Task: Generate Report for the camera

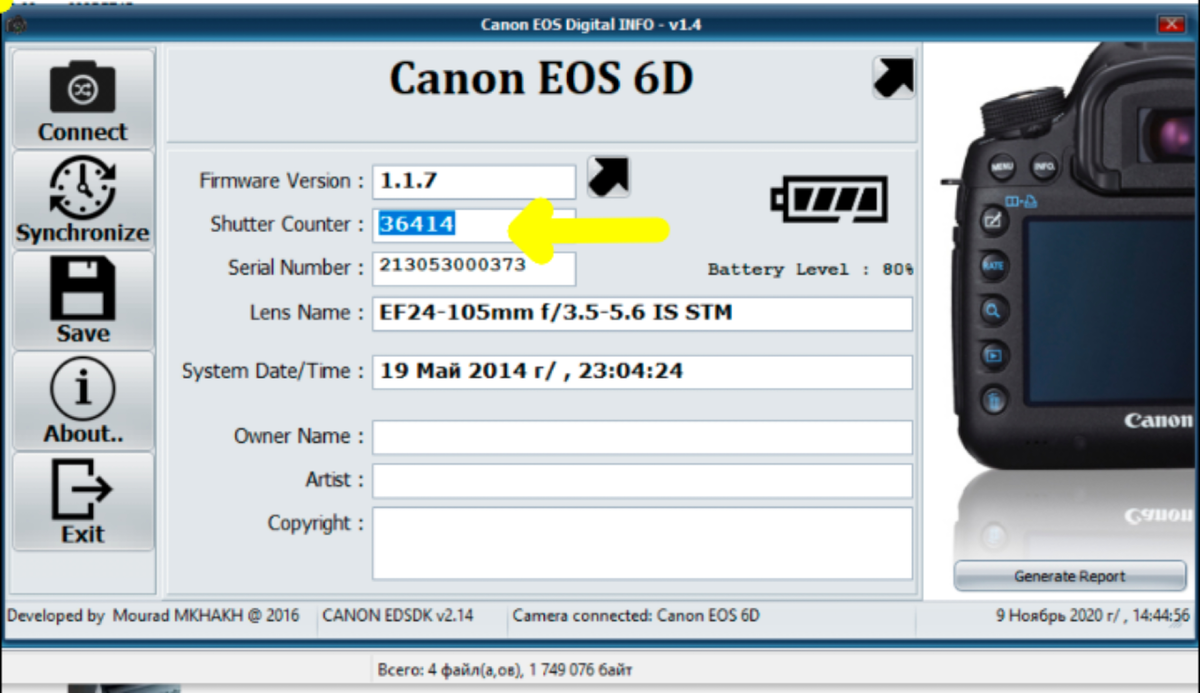Action: pyautogui.click(x=1069, y=576)
